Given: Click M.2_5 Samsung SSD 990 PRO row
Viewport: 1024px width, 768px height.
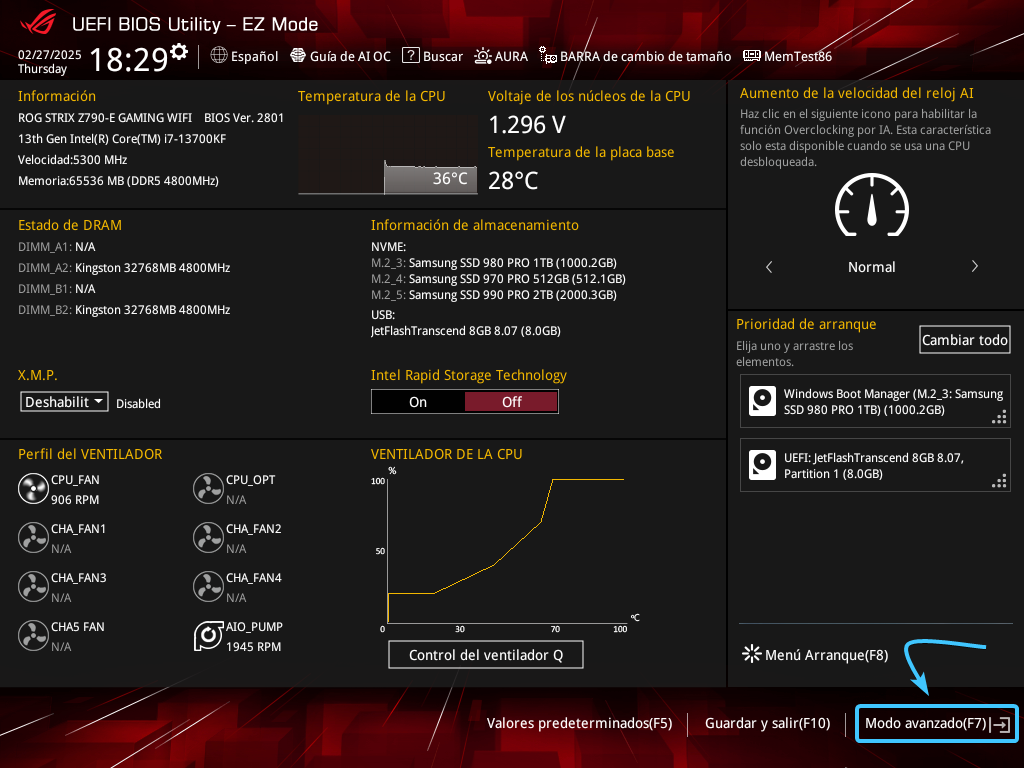Looking at the screenshot, I should (x=494, y=295).
